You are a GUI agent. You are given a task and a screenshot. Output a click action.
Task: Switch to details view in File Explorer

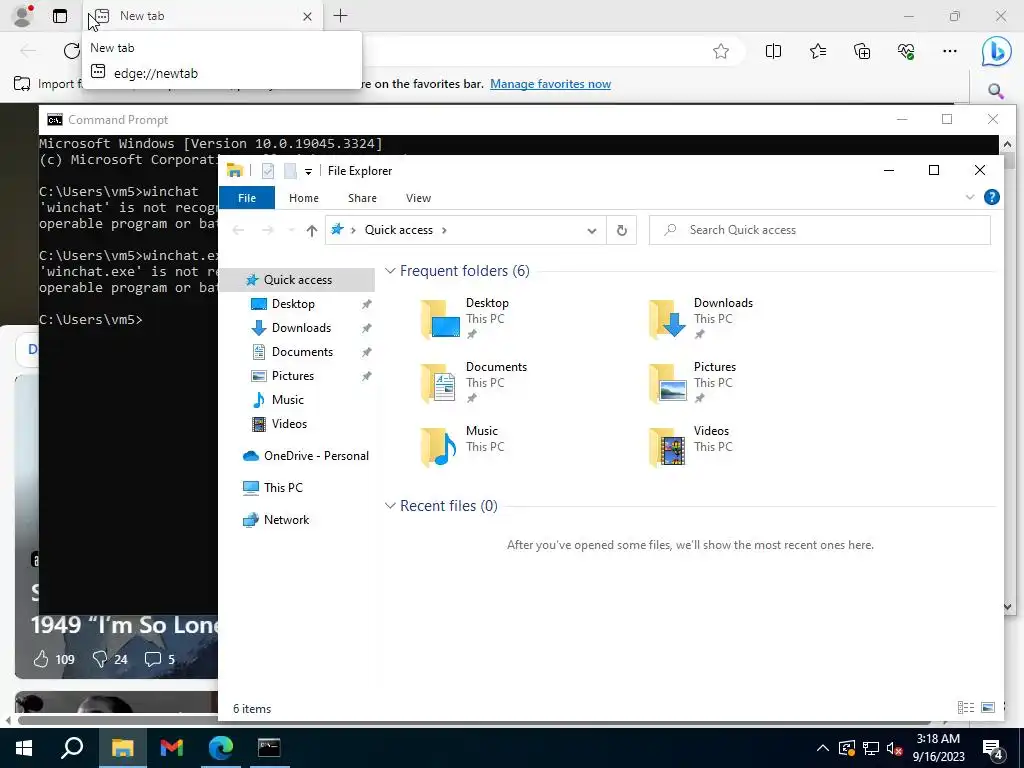pyautogui.click(x=966, y=707)
